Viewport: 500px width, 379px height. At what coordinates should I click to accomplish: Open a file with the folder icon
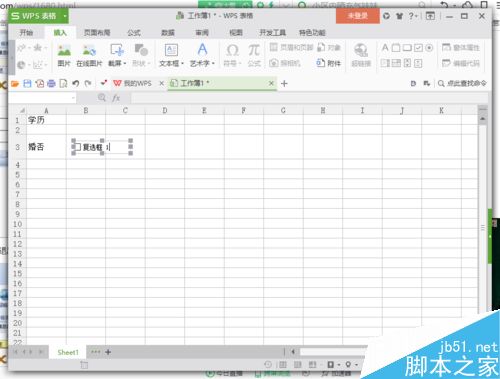point(15,84)
